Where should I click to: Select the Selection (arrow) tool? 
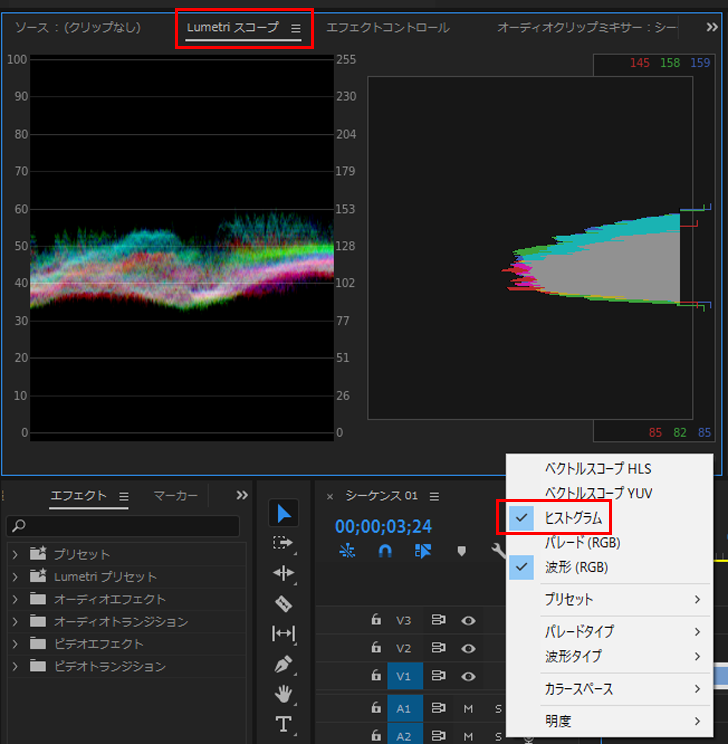click(283, 513)
